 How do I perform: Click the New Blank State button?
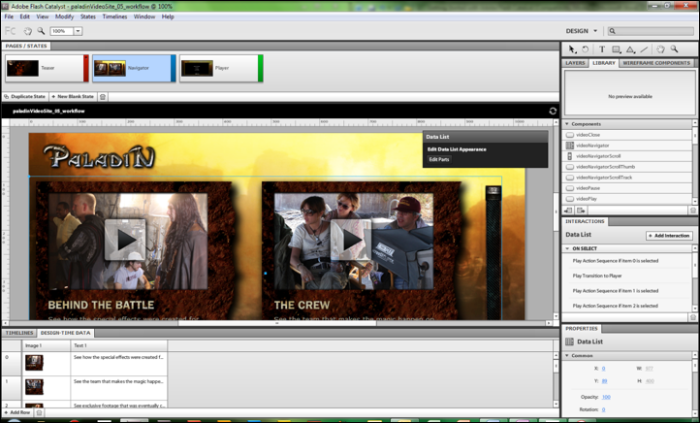[72, 96]
